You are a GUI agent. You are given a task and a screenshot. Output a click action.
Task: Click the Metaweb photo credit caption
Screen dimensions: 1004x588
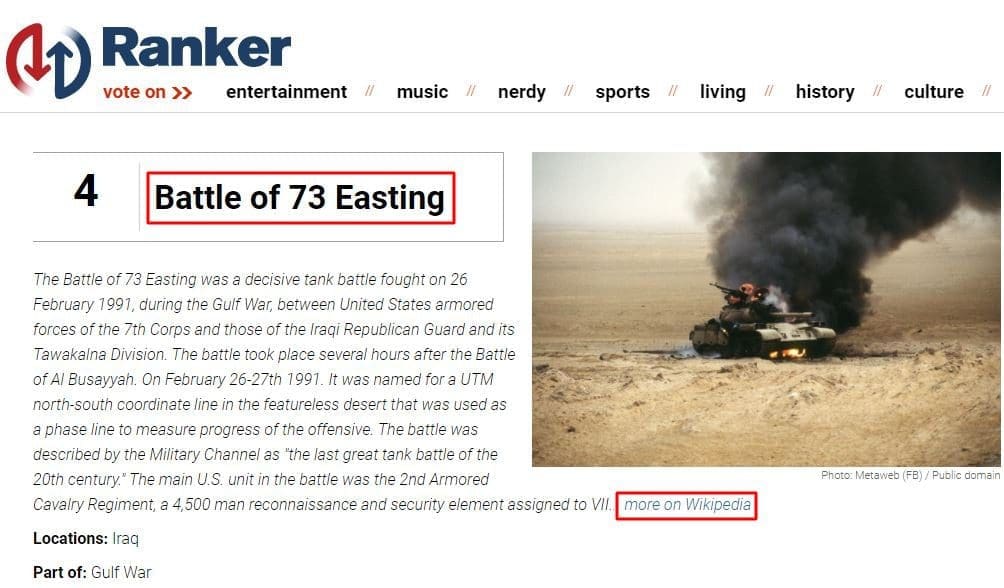(x=910, y=475)
